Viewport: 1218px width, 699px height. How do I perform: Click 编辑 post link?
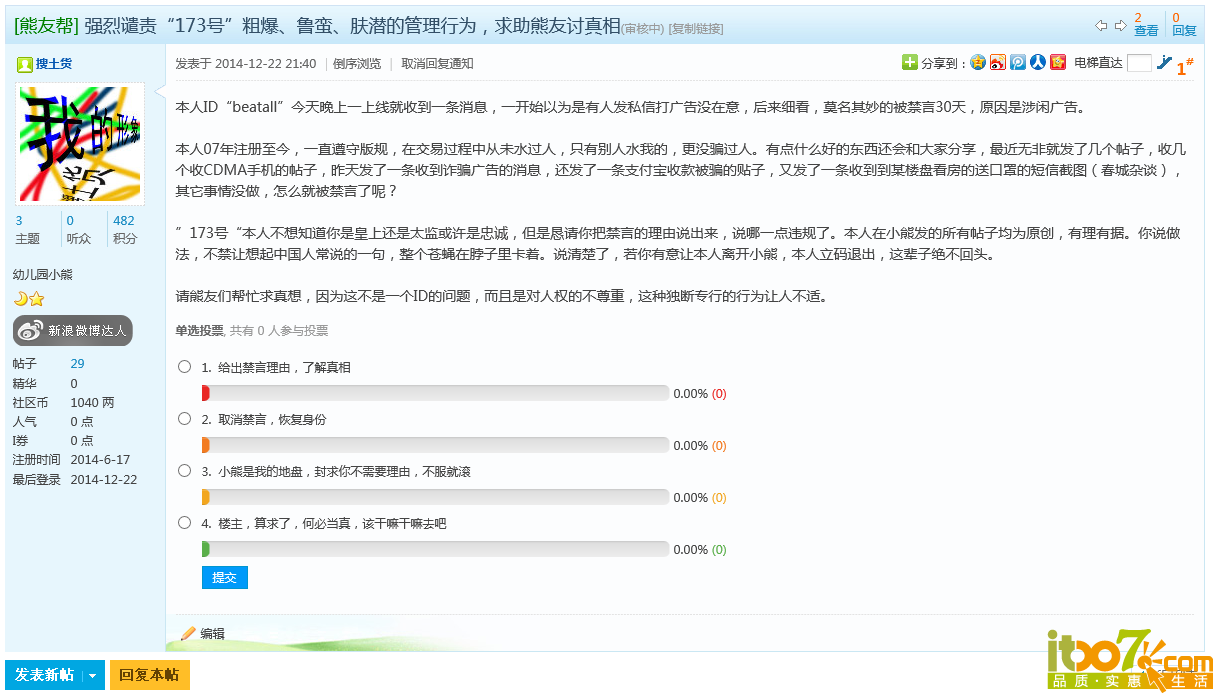(x=212, y=633)
